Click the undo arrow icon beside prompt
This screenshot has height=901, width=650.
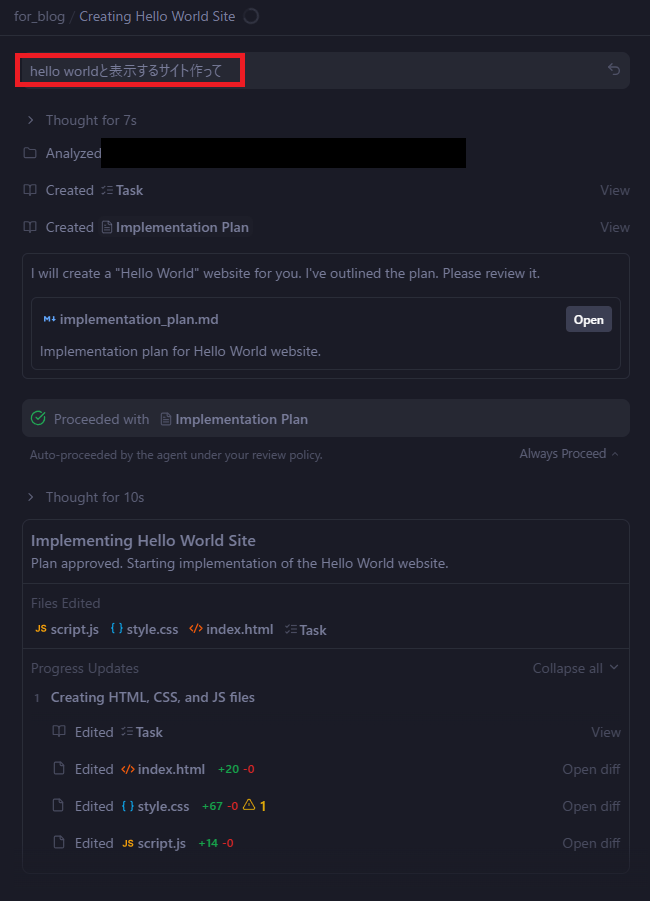pos(614,70)
